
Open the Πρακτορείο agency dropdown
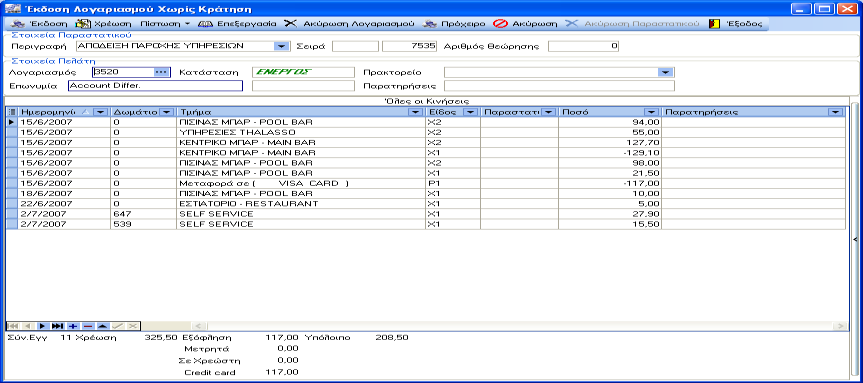point(665,72)
